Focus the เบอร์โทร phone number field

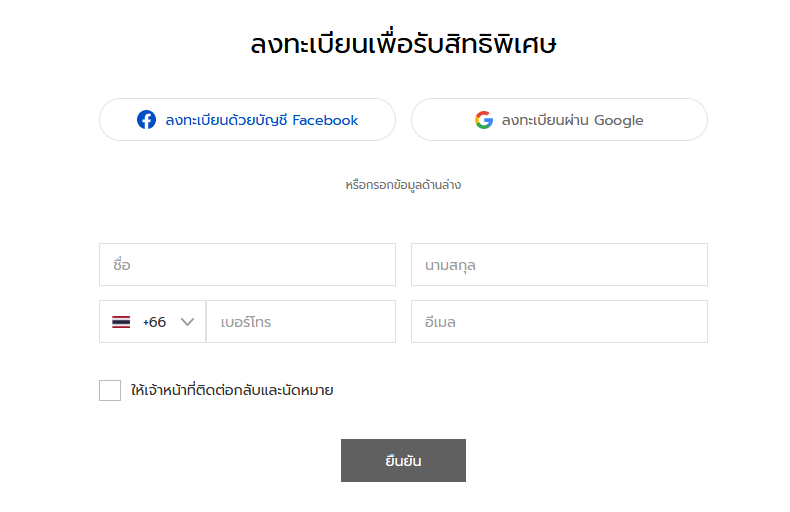pyautogui.click(x=301, y=322)
